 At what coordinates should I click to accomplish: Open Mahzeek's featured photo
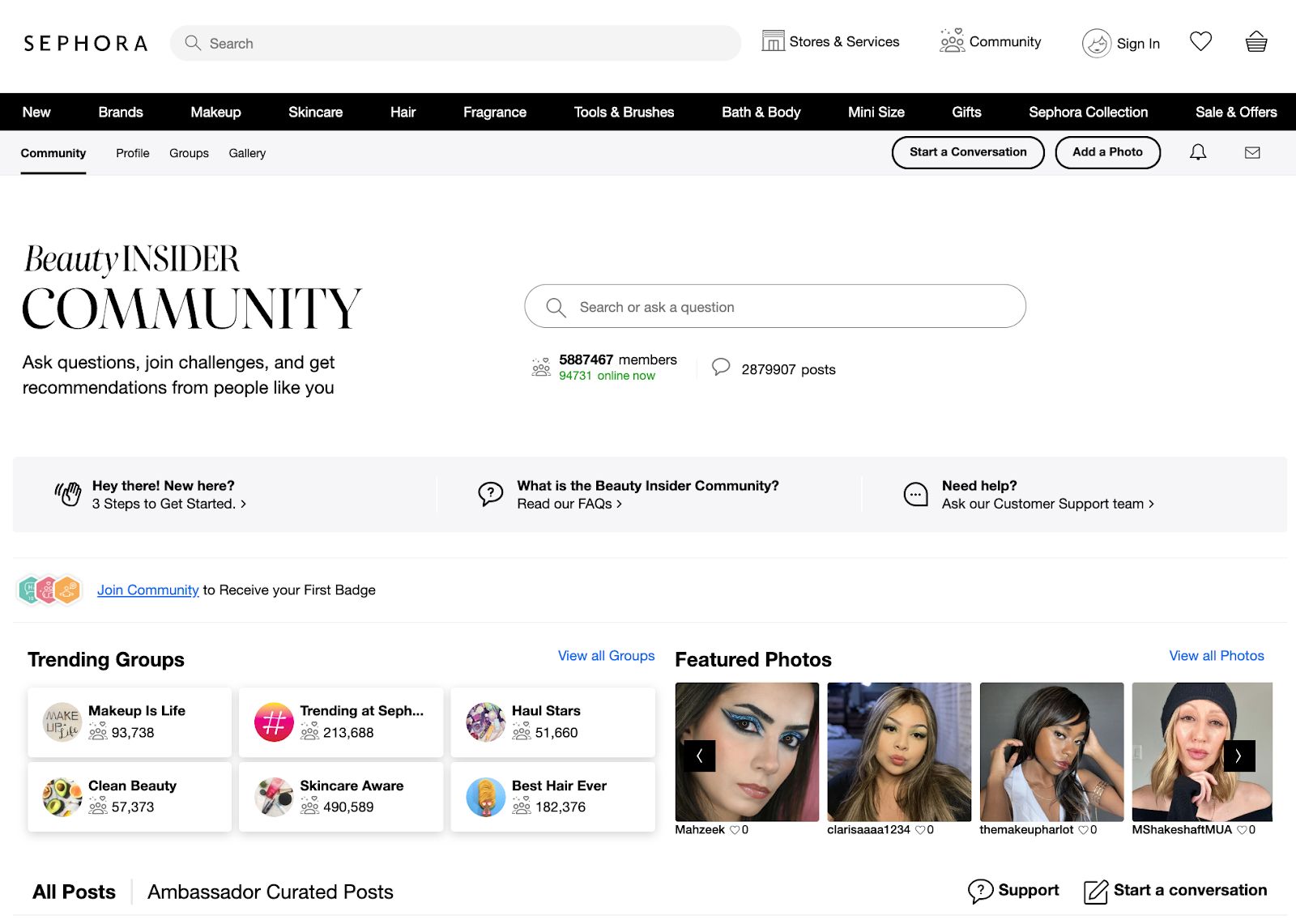[x=747, y=752]
